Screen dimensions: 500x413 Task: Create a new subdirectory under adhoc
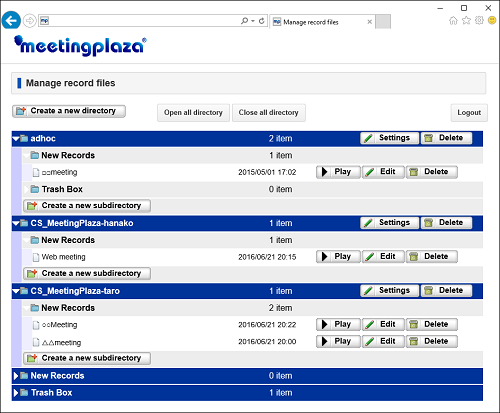point(87,206)
